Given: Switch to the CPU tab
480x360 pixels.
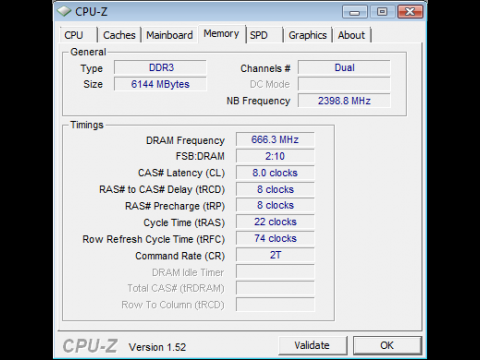Looking at the screenshot, I should point(78,35).
